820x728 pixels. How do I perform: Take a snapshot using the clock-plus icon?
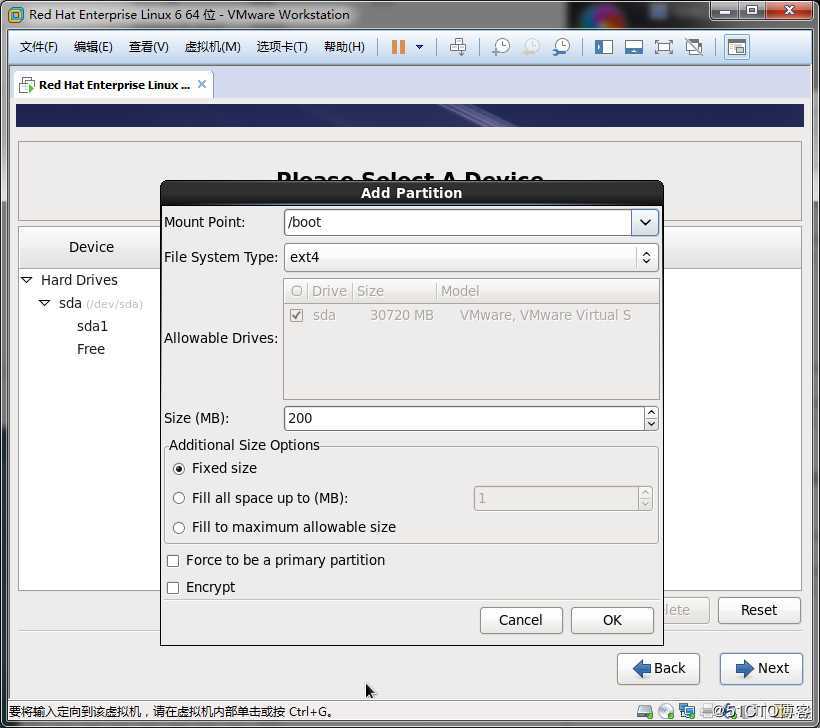[x=501, y=47]
